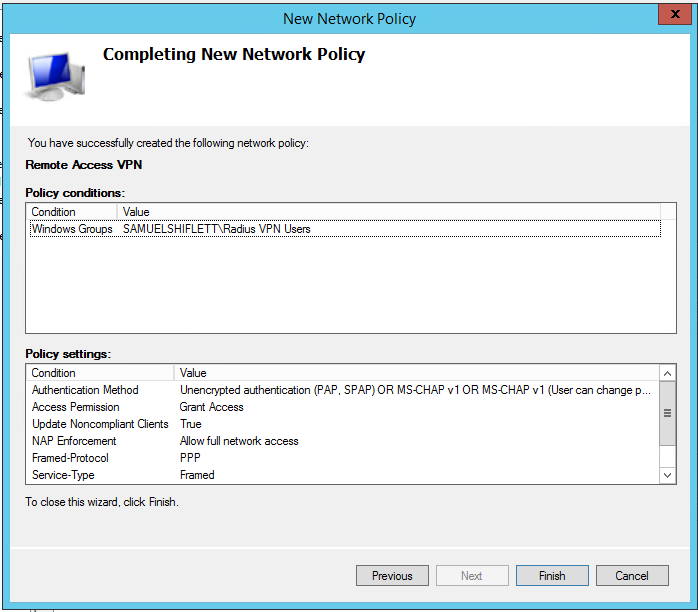The width and height of the screenshot is (698, 612).
Task: Click the Policy settings Condition column header
Action: click(100, 373)
